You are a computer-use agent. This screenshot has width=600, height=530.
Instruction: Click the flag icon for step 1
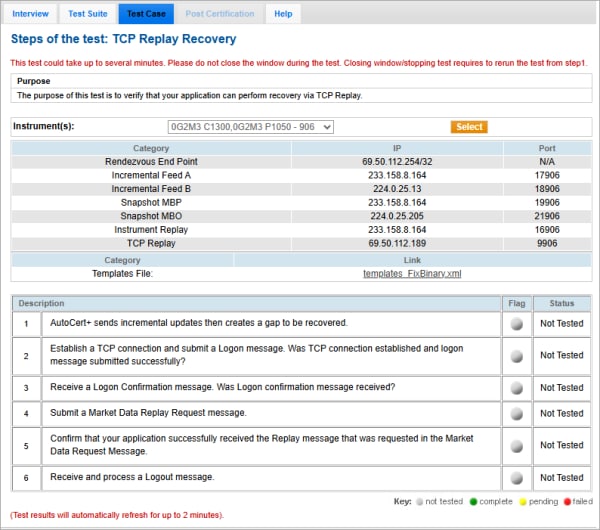[x=516, y=324]
